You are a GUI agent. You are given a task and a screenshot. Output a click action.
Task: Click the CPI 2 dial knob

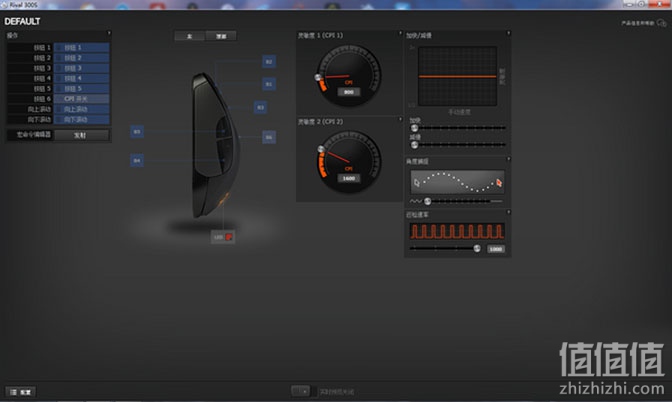tap(321, 149)
